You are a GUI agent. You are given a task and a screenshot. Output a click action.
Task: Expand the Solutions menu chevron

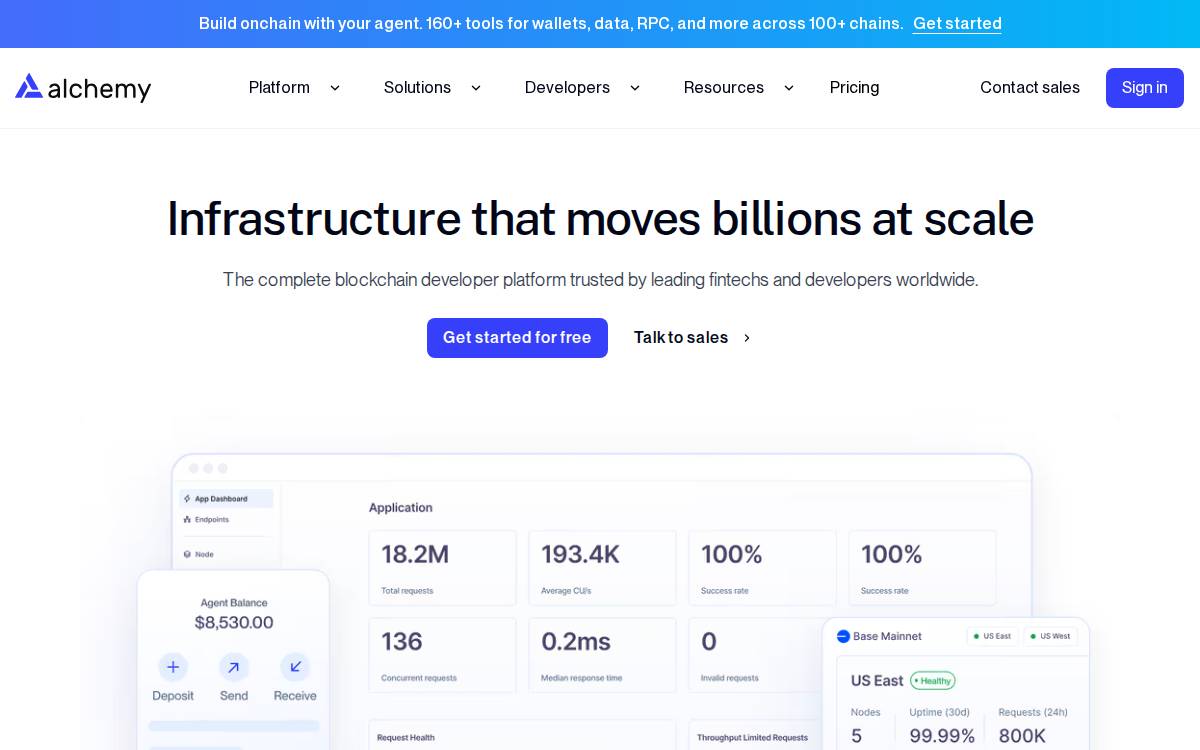(476, 88)
